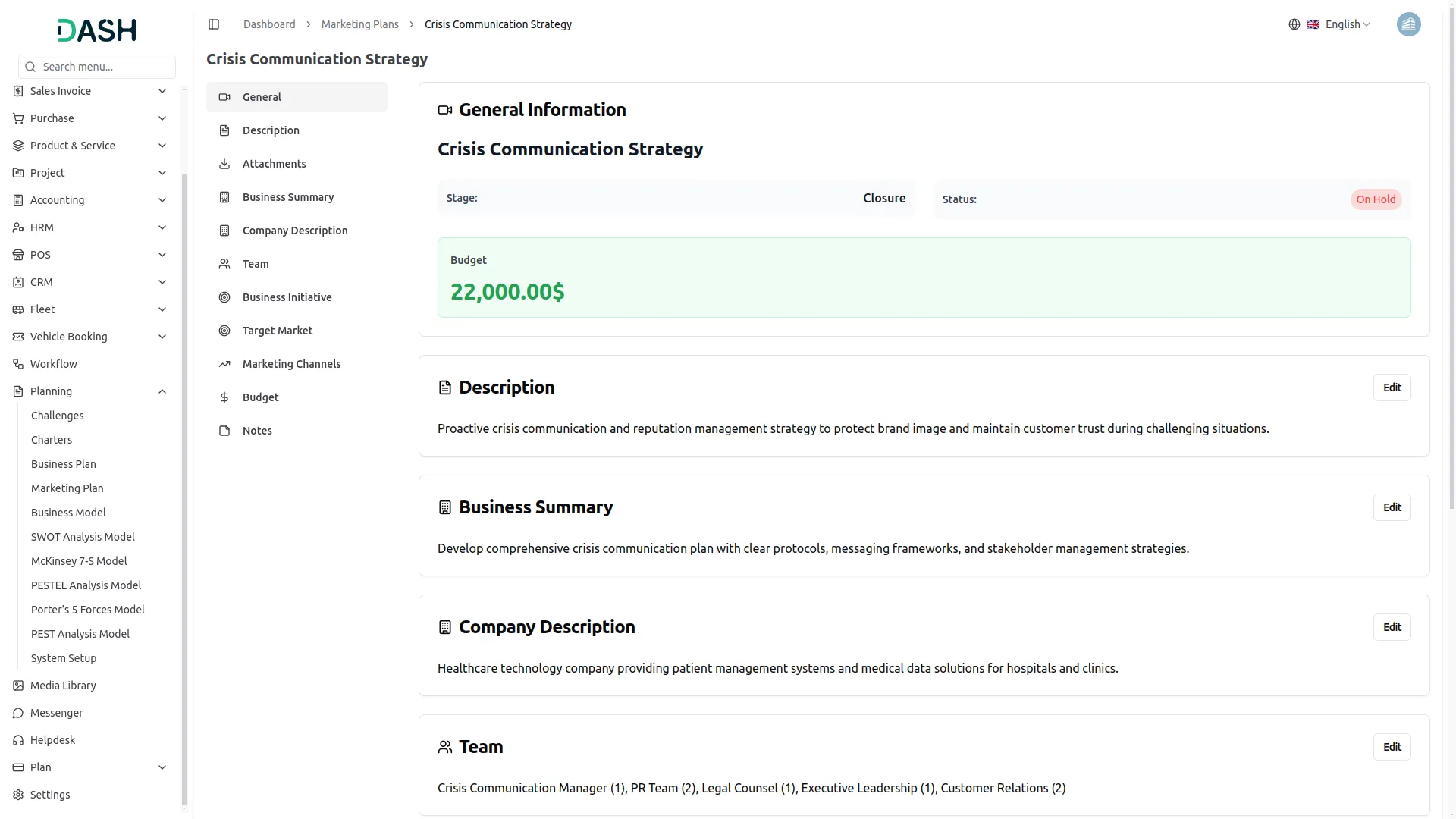
Task: Click the Media Library image icon
Action: pyautogui.click(x=18, y=686)
